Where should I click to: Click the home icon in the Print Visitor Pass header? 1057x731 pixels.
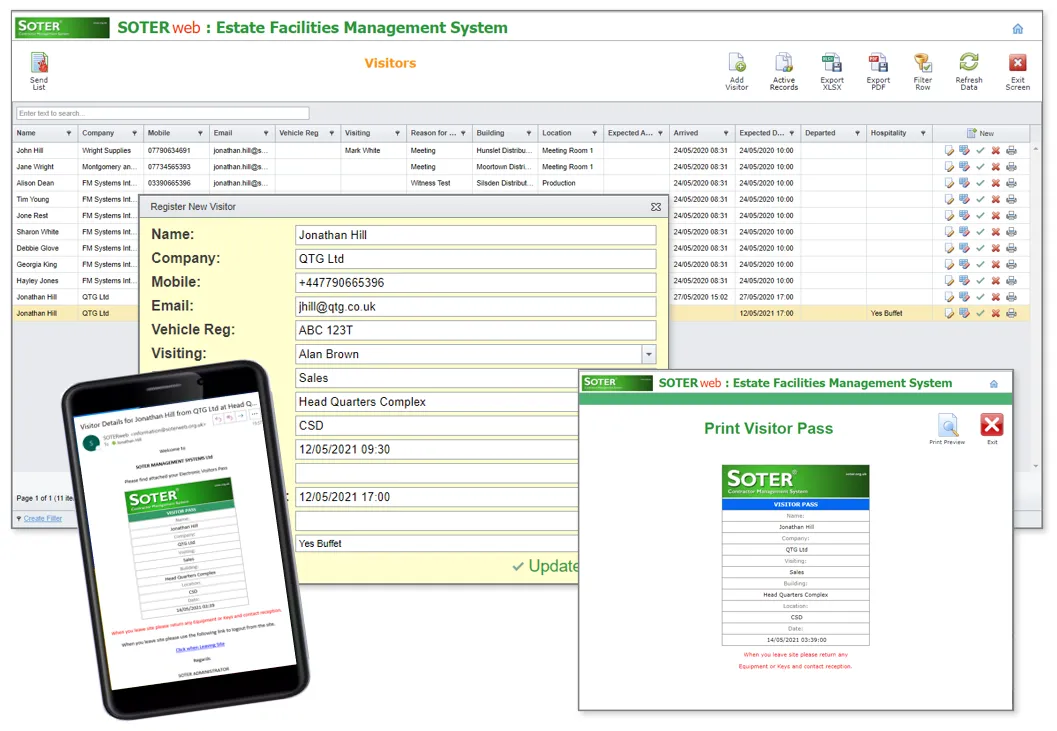[x=993, y=384]
